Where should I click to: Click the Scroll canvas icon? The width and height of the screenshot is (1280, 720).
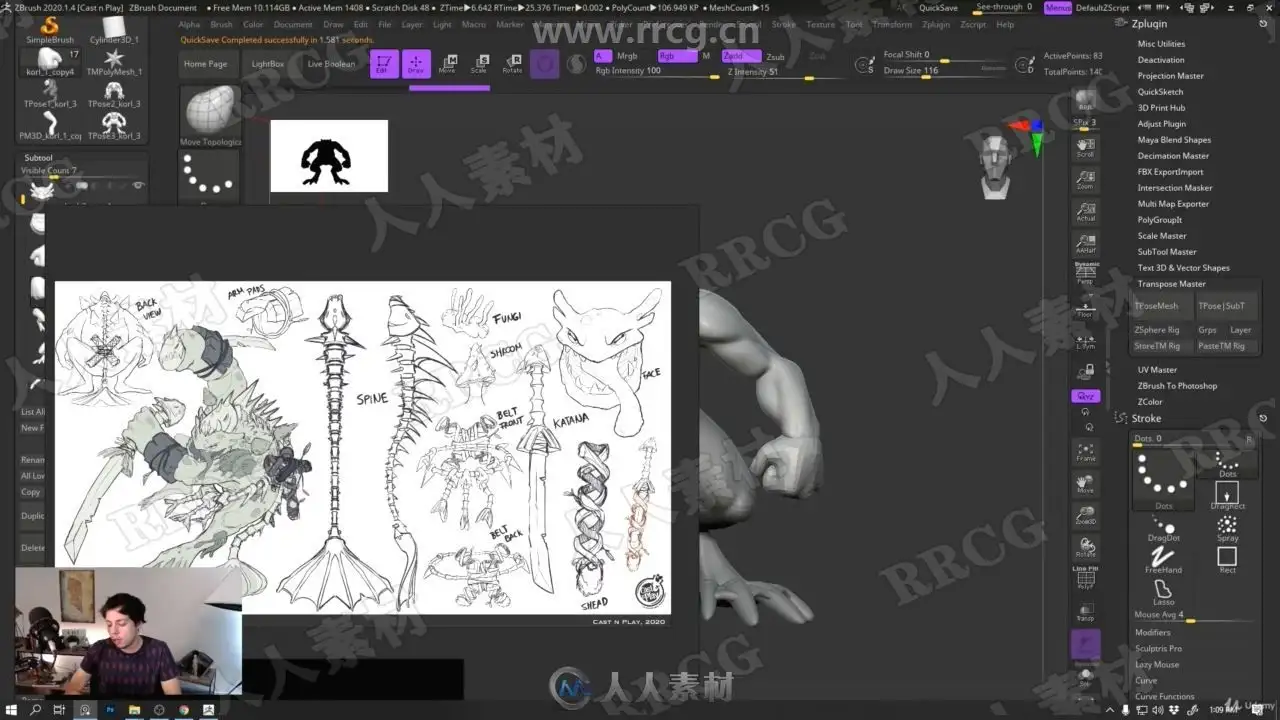click(x=1085, y=148)
